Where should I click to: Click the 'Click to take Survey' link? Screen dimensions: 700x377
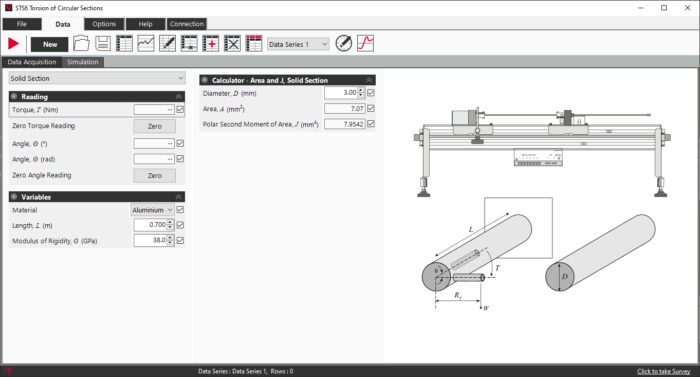[x=663, y=371]
